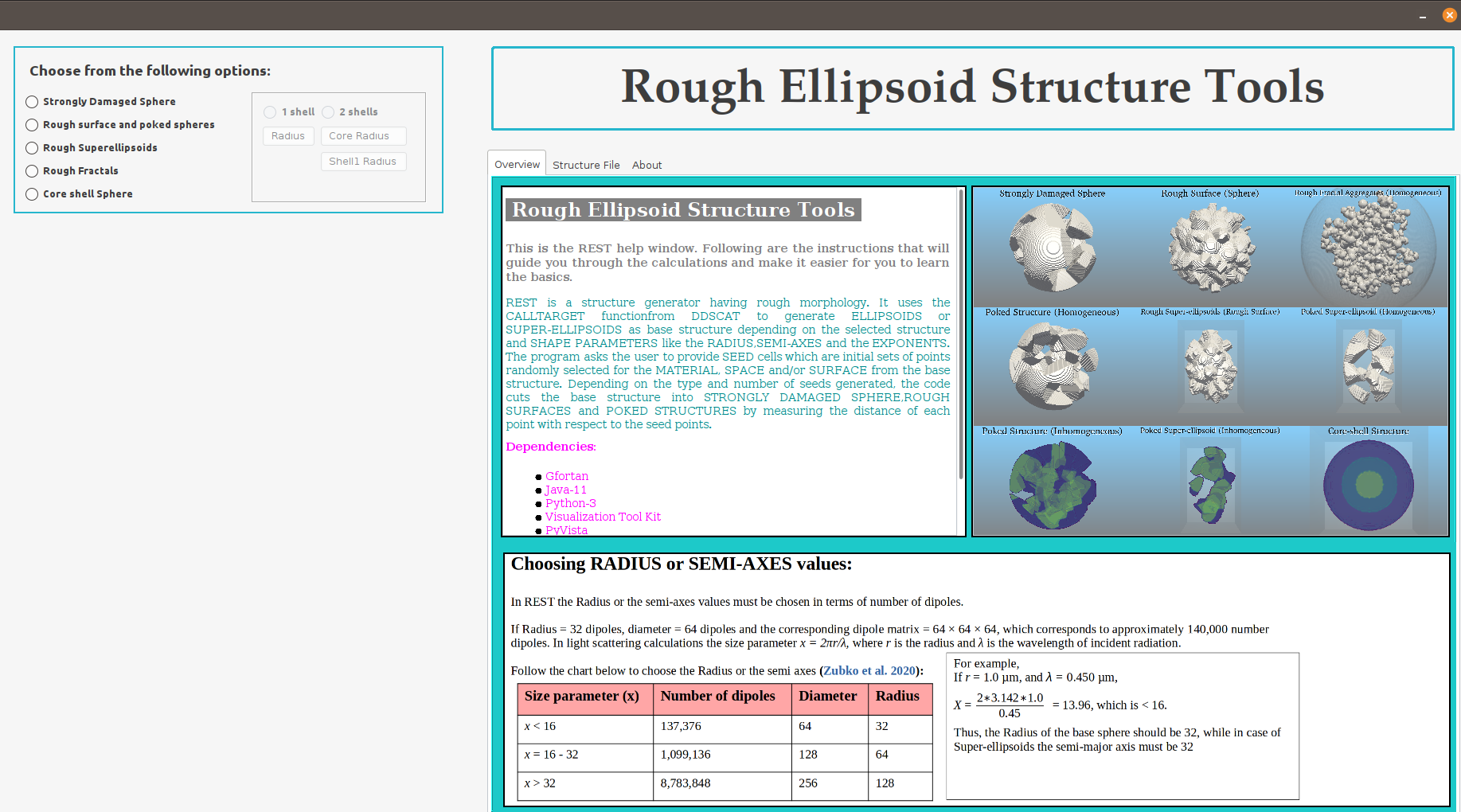
Task: Toggle the 2 shells radio button
Action: (x=350, y=112)
